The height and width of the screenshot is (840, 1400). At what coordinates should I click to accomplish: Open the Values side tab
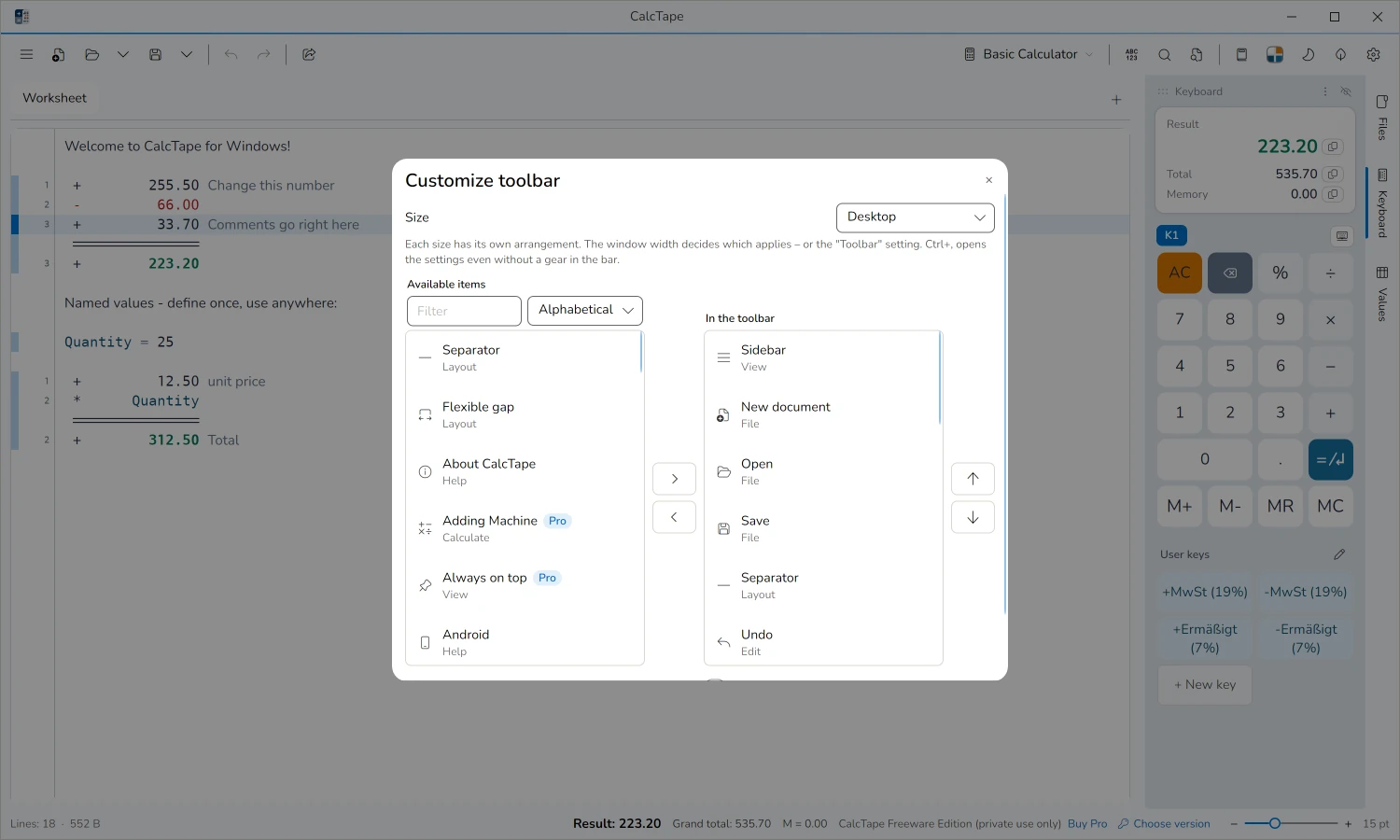pyautogui.click(x=1382, y=294)
